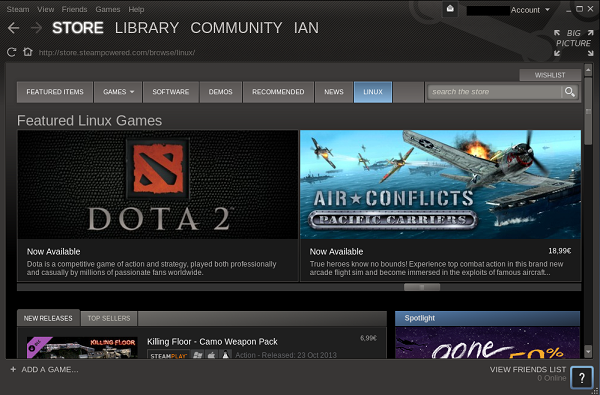Viewport: 600px width, 395px height.
Task: Click the featured games horizontal slider handle
Action: [422, 287]
